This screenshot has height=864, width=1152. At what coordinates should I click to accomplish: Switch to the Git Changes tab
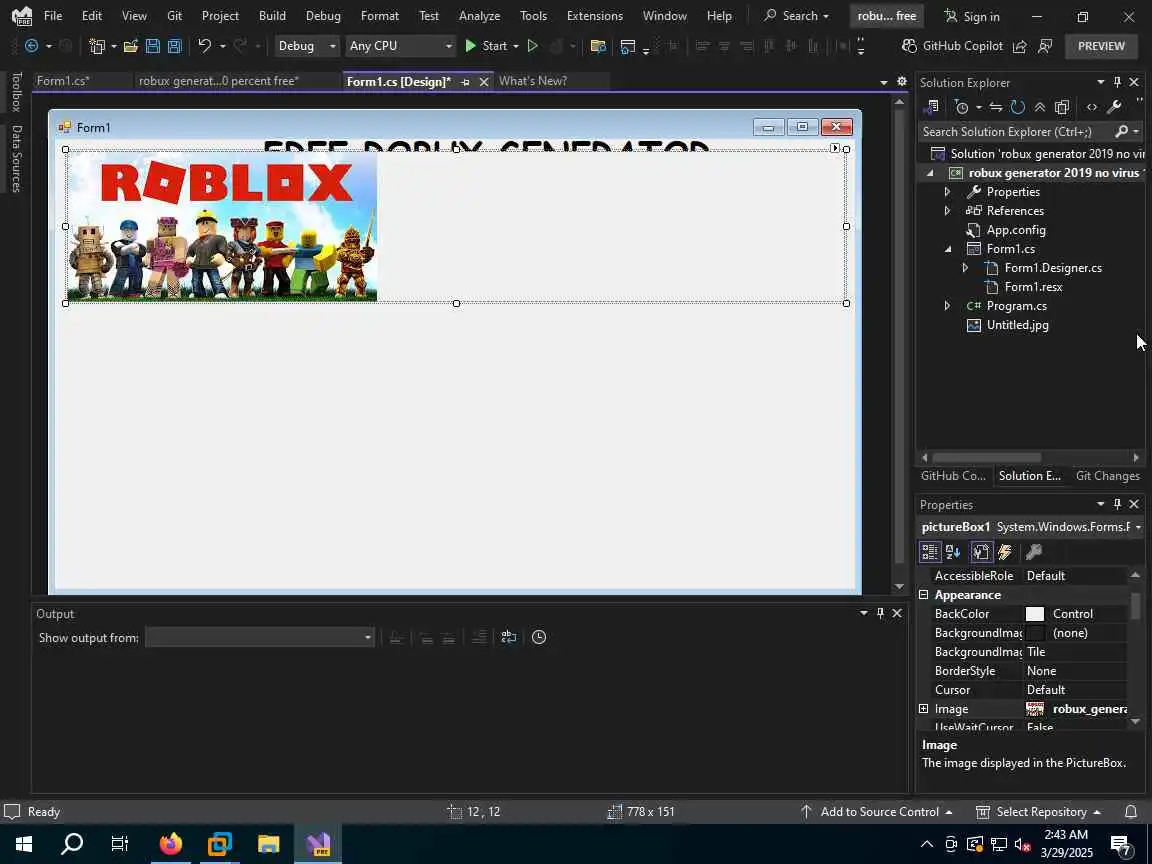1107,476
